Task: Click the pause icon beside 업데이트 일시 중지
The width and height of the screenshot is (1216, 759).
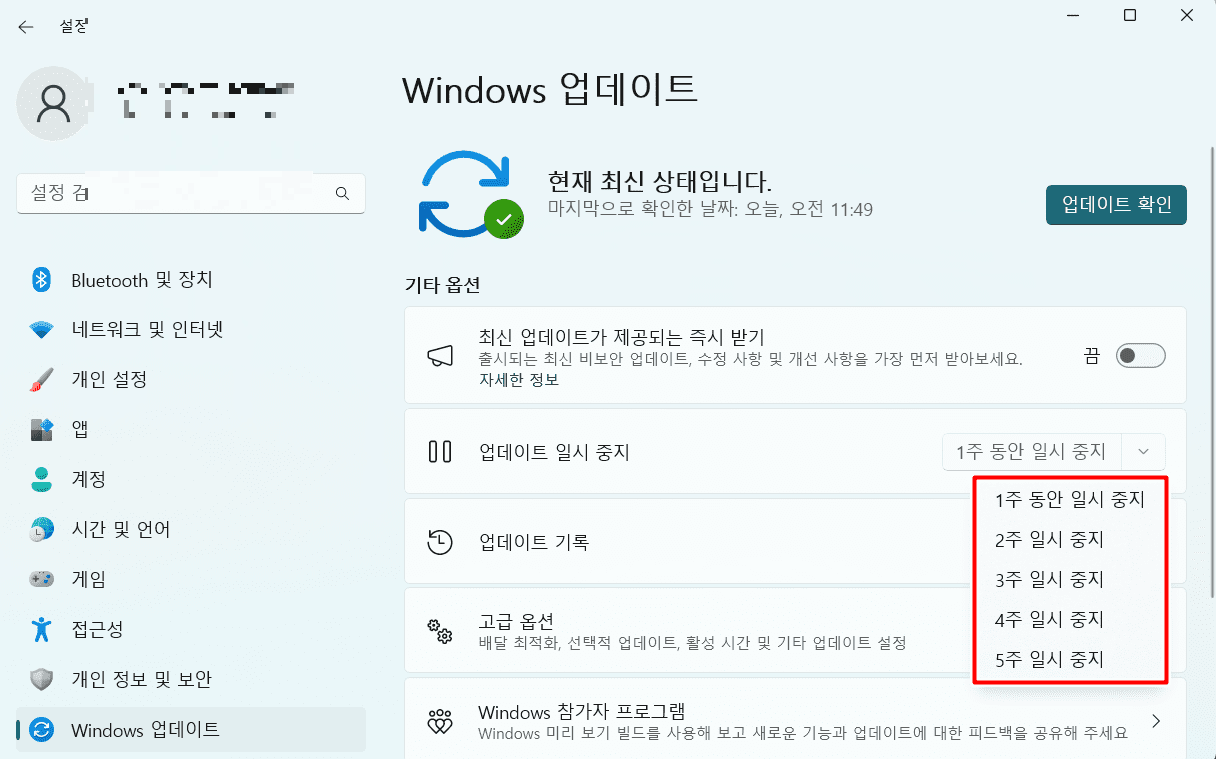Action: click(440, 452)
